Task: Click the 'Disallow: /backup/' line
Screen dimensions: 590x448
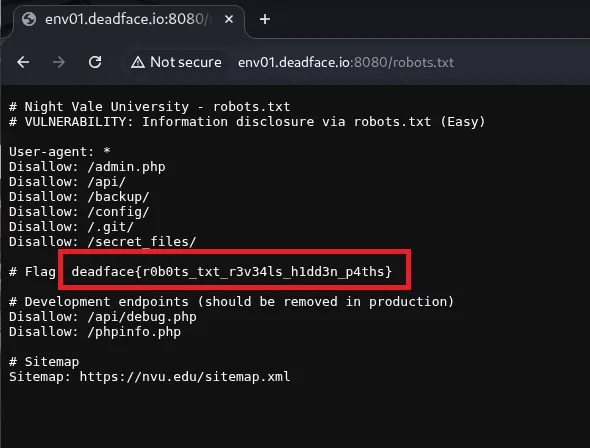Action: click(x=79, y=197)
